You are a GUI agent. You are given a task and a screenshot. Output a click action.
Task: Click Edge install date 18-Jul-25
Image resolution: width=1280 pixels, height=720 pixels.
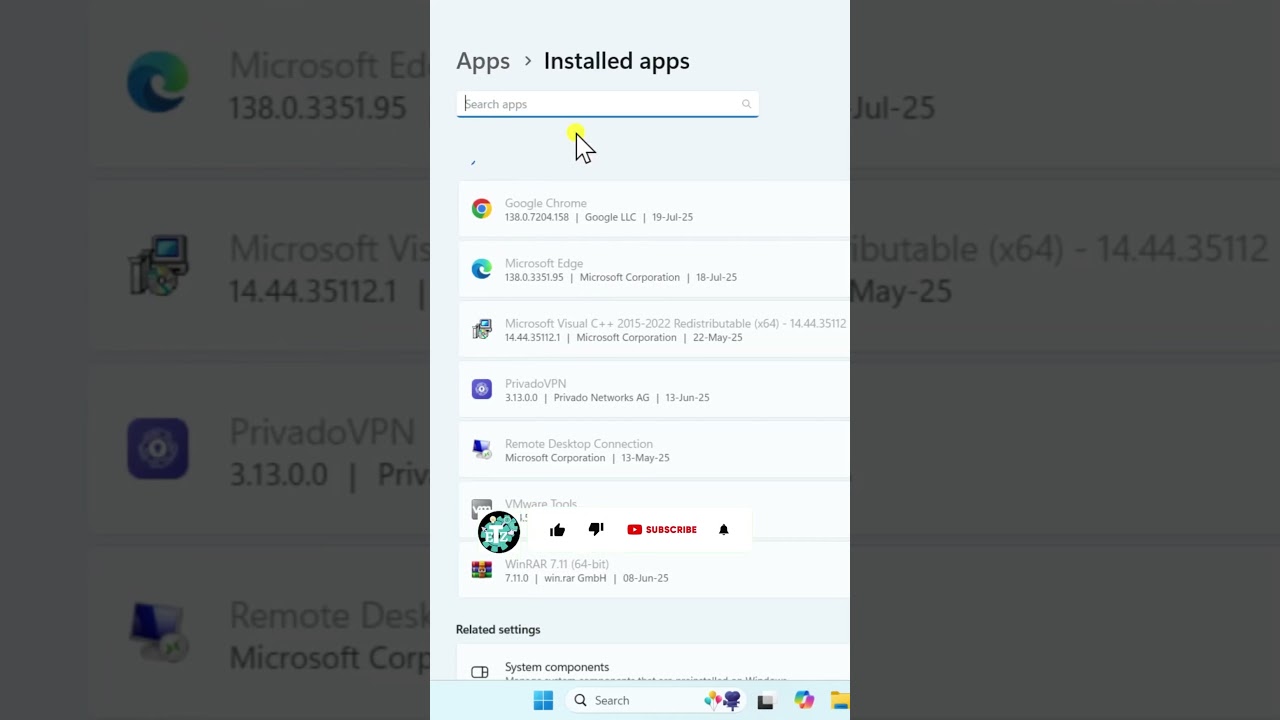pyautogui.click(x=716, y=277)
